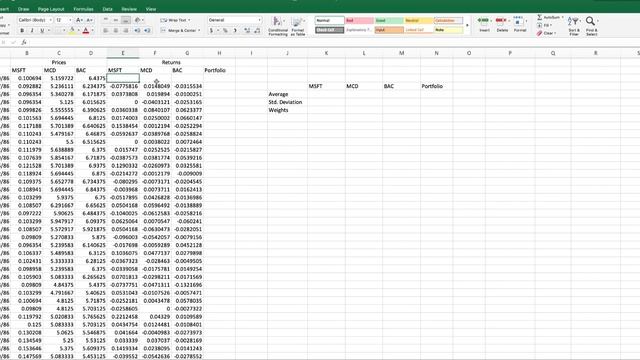The image size is (640, 360).
Task: Apply the Input cell style
Action: [x=389, y=30]
